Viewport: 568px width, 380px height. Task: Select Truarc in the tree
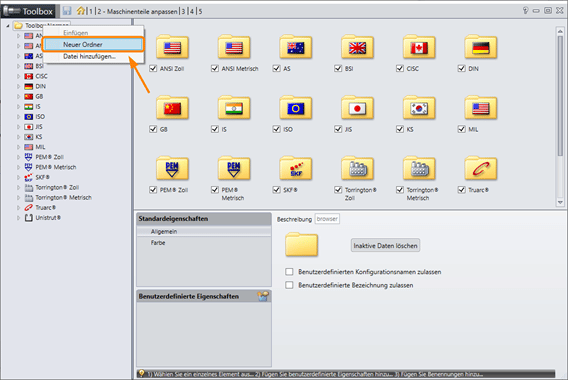(x=45, y=208)
